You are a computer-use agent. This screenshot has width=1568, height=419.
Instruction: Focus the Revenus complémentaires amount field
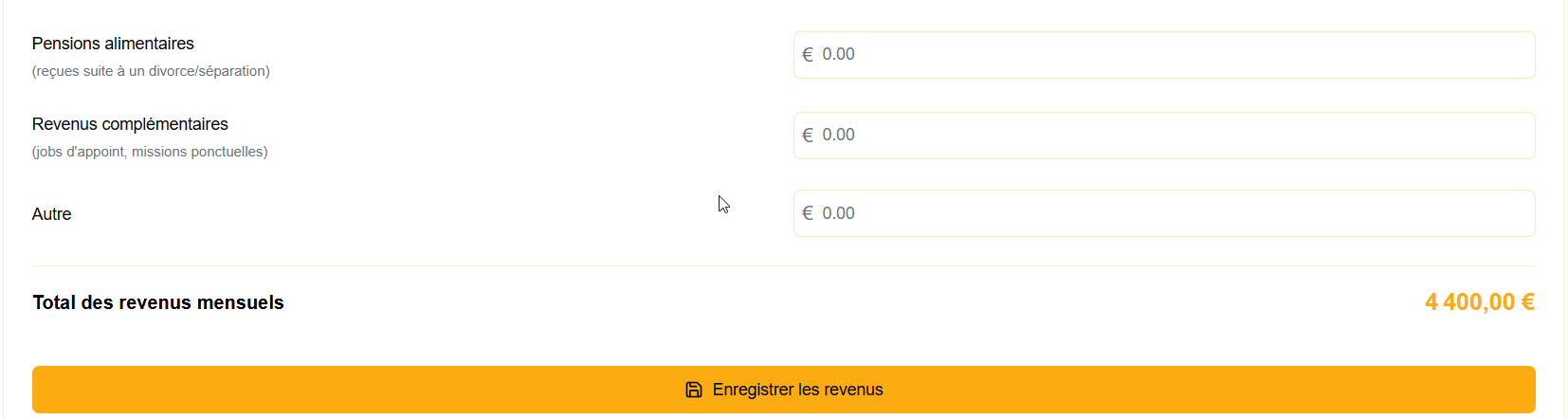tap(1164, 136)
